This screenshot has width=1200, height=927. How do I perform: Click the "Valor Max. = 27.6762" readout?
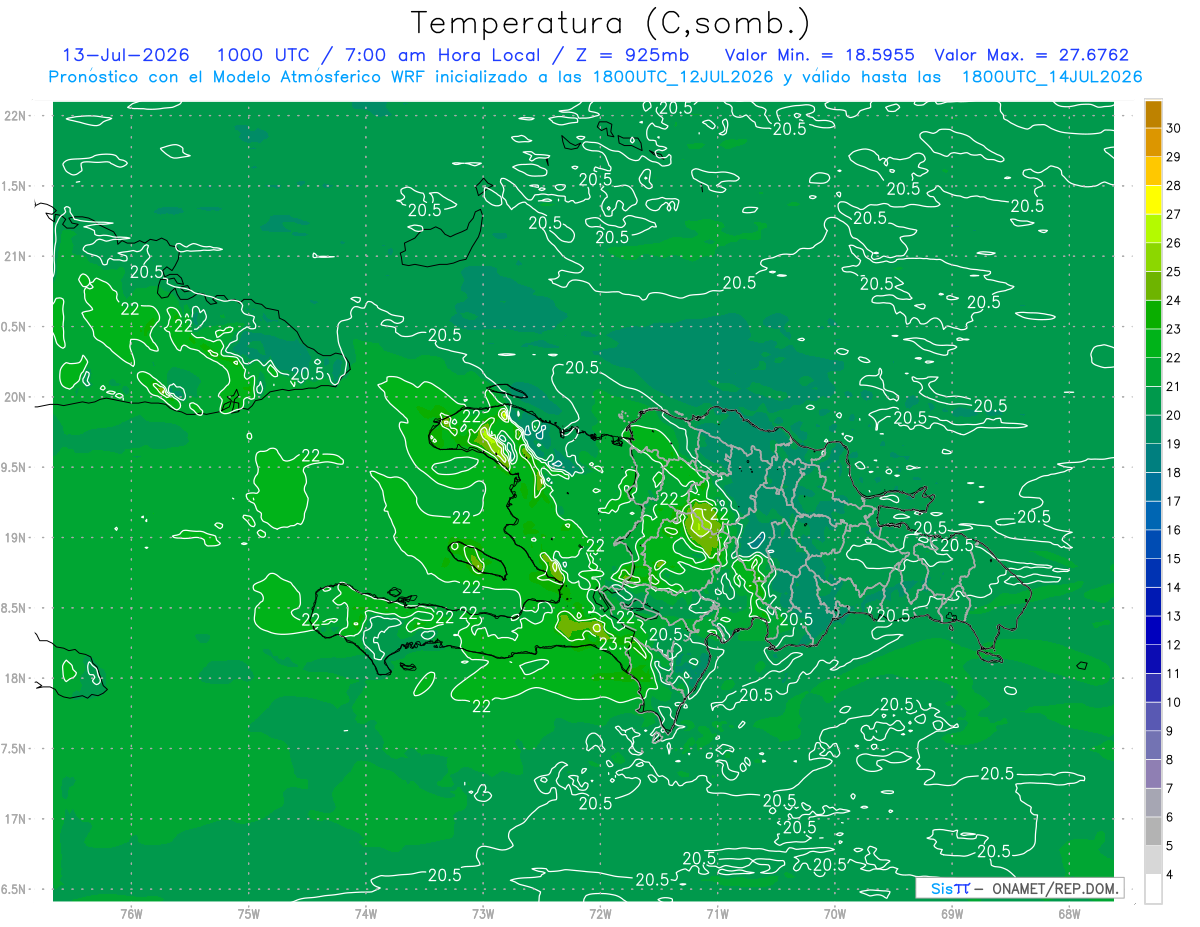(1031, 55)
